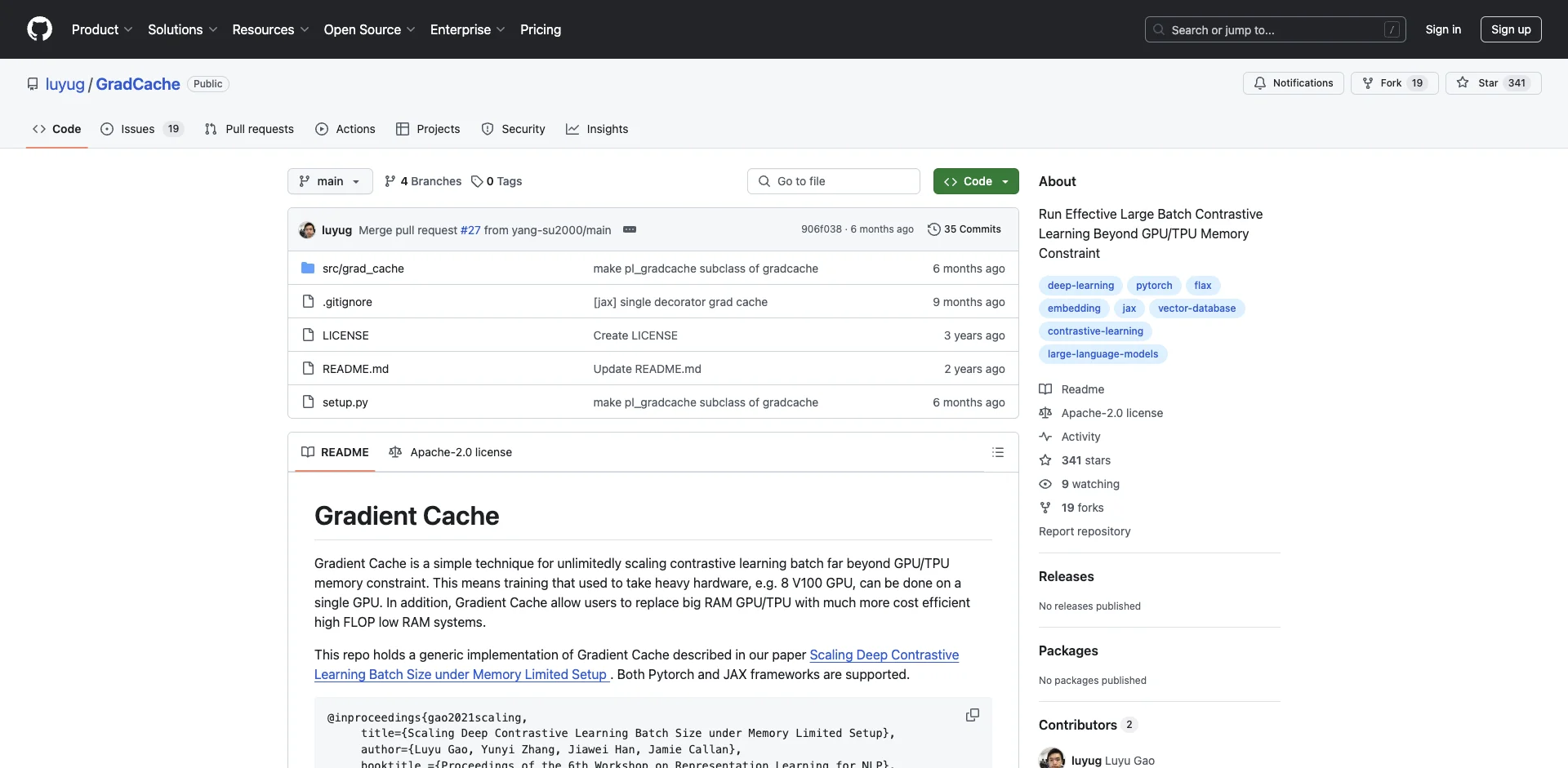Click the embedding topic tag
This screenshot has width=1568, height=768.
1074,309
